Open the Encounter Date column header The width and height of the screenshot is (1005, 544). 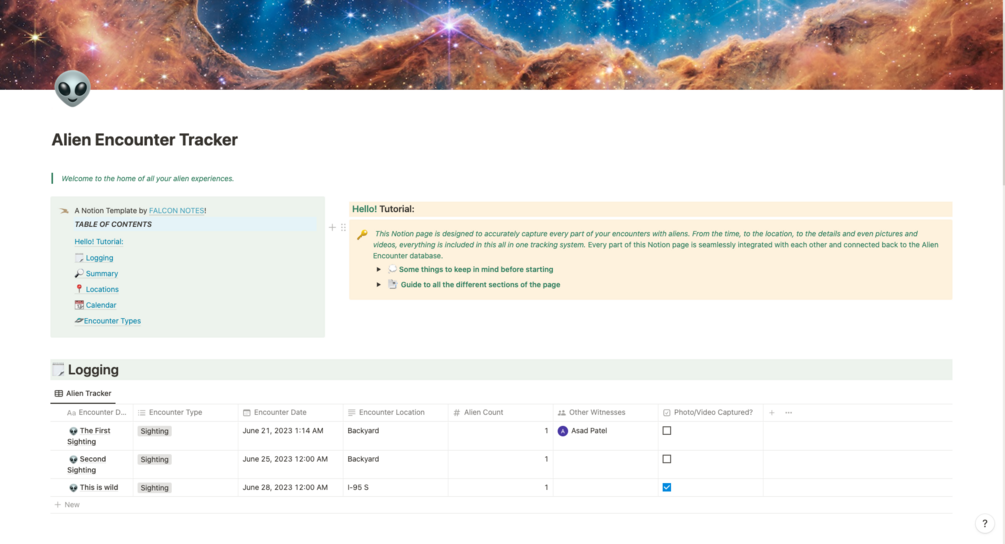[x=280, y=412]
